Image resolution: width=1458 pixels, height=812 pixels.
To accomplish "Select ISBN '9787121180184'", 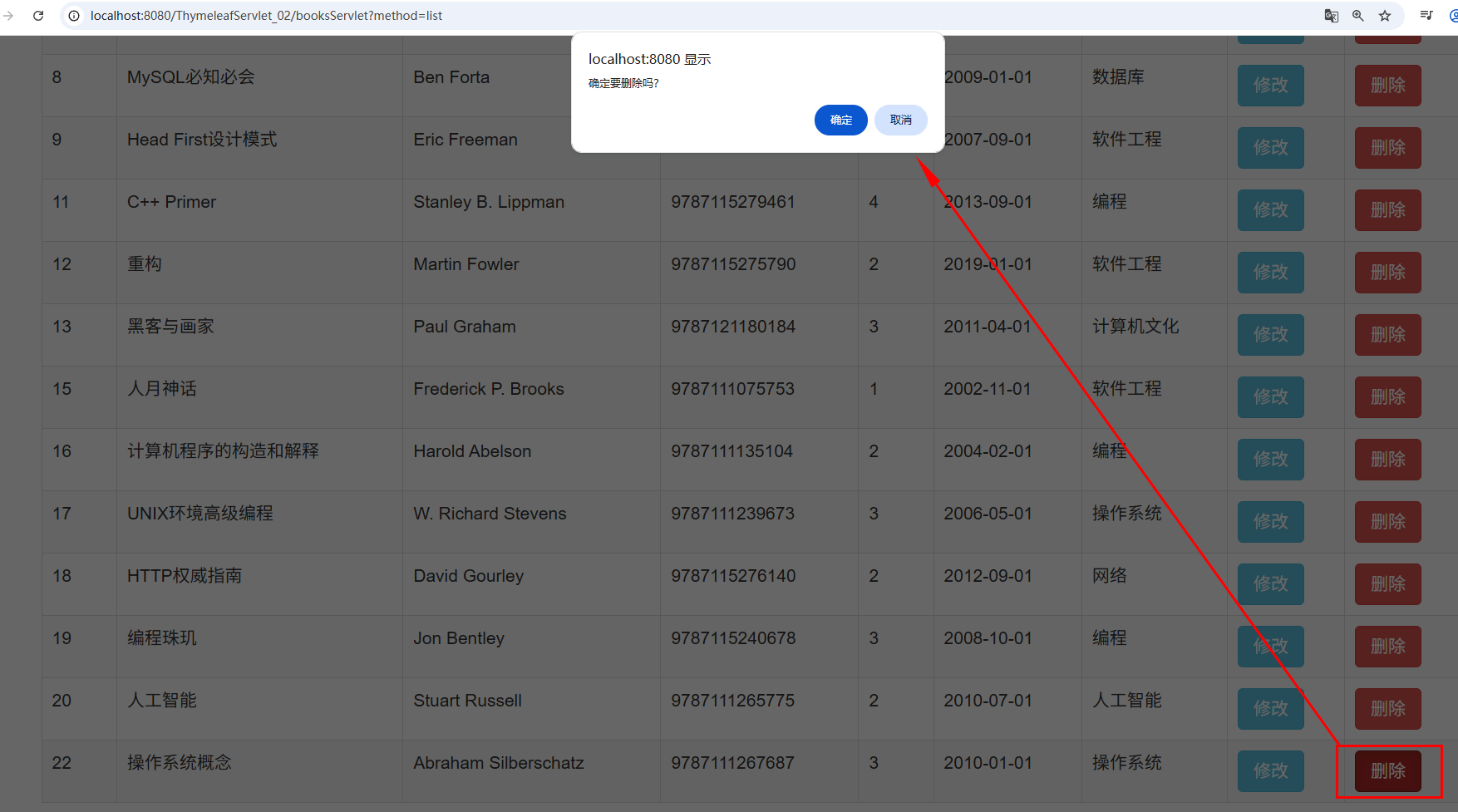I will click(x=733, y=327).
